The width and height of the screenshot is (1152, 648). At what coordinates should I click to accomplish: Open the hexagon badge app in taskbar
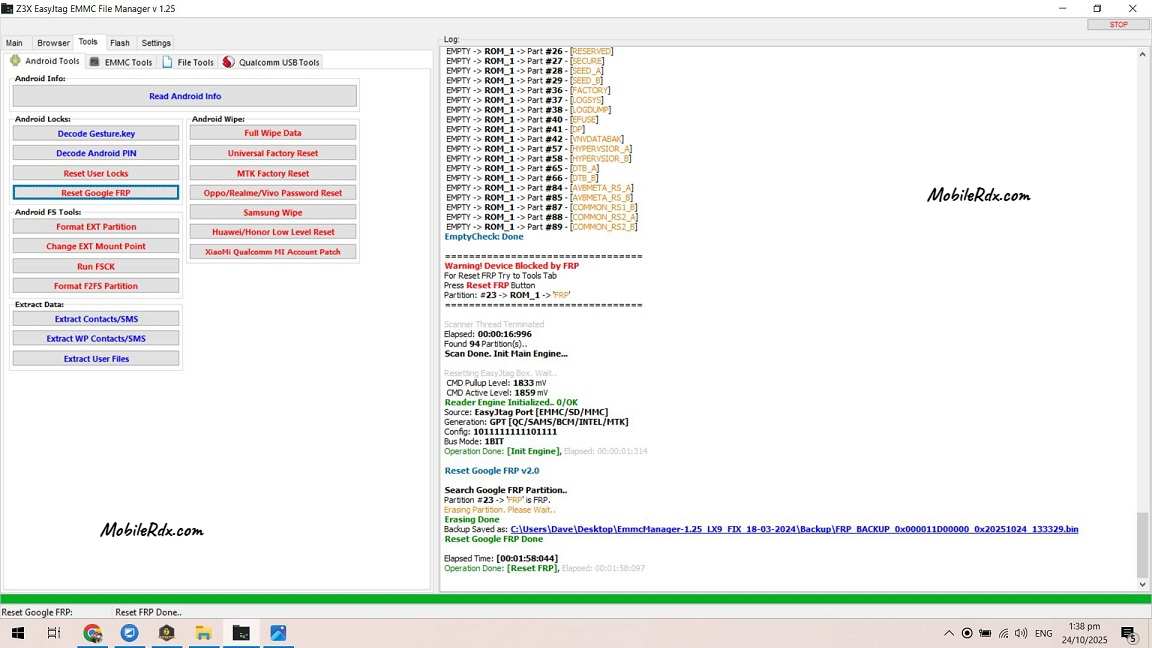167,633
